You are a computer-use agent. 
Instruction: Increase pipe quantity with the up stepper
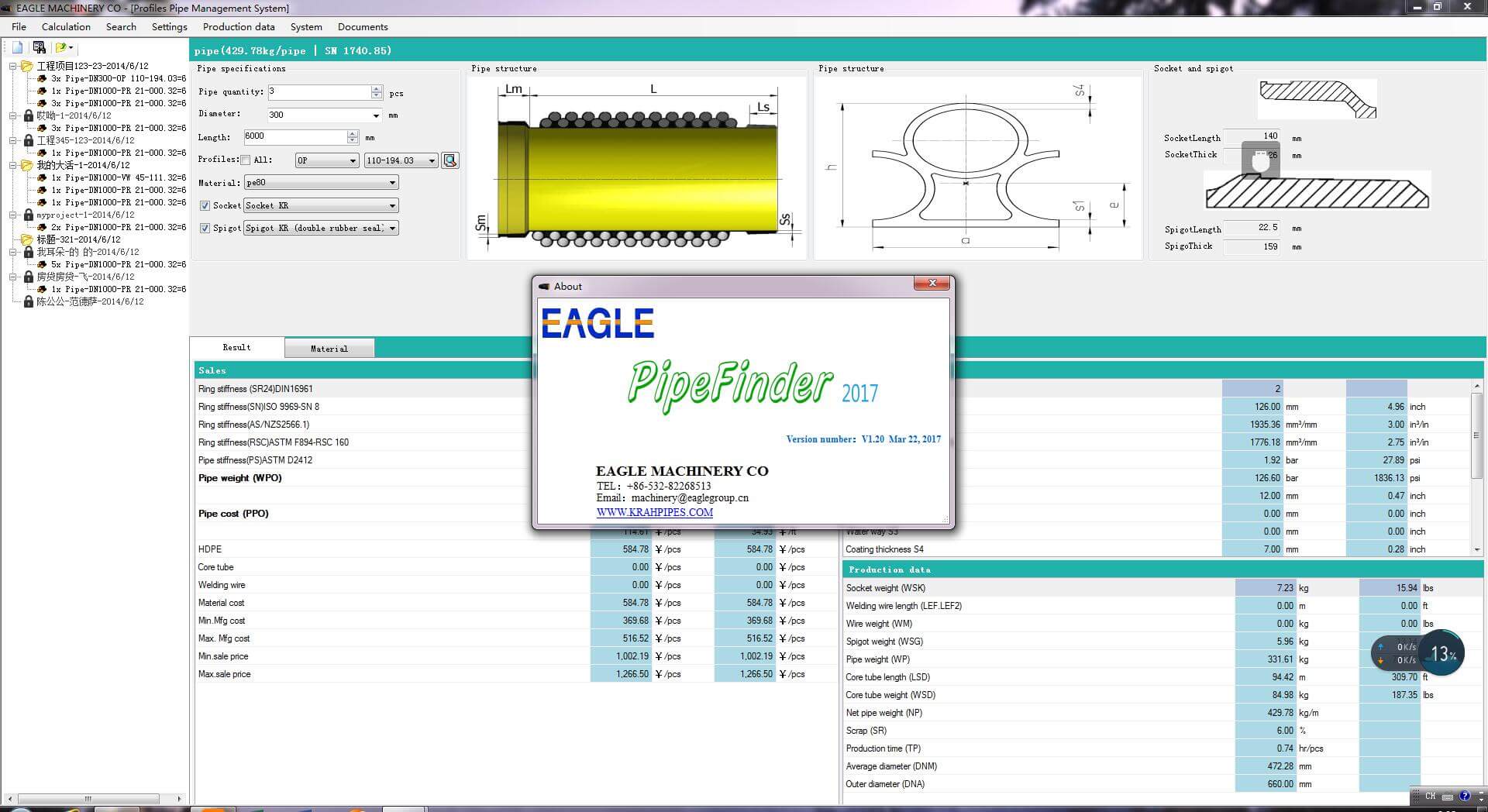377,88
